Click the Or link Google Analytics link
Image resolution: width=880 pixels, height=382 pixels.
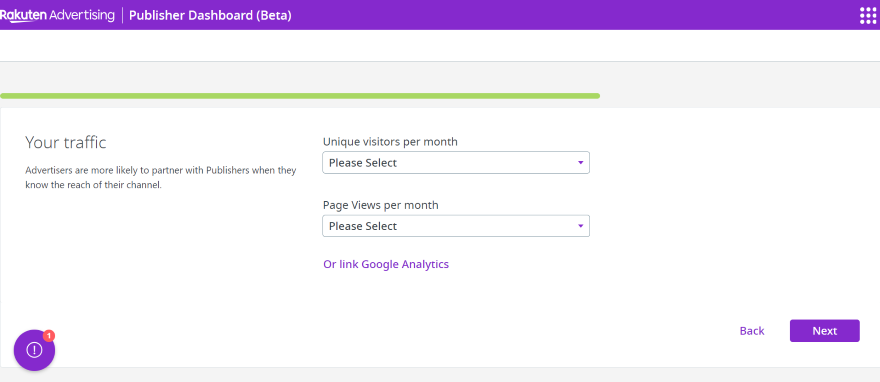(386, 264)
